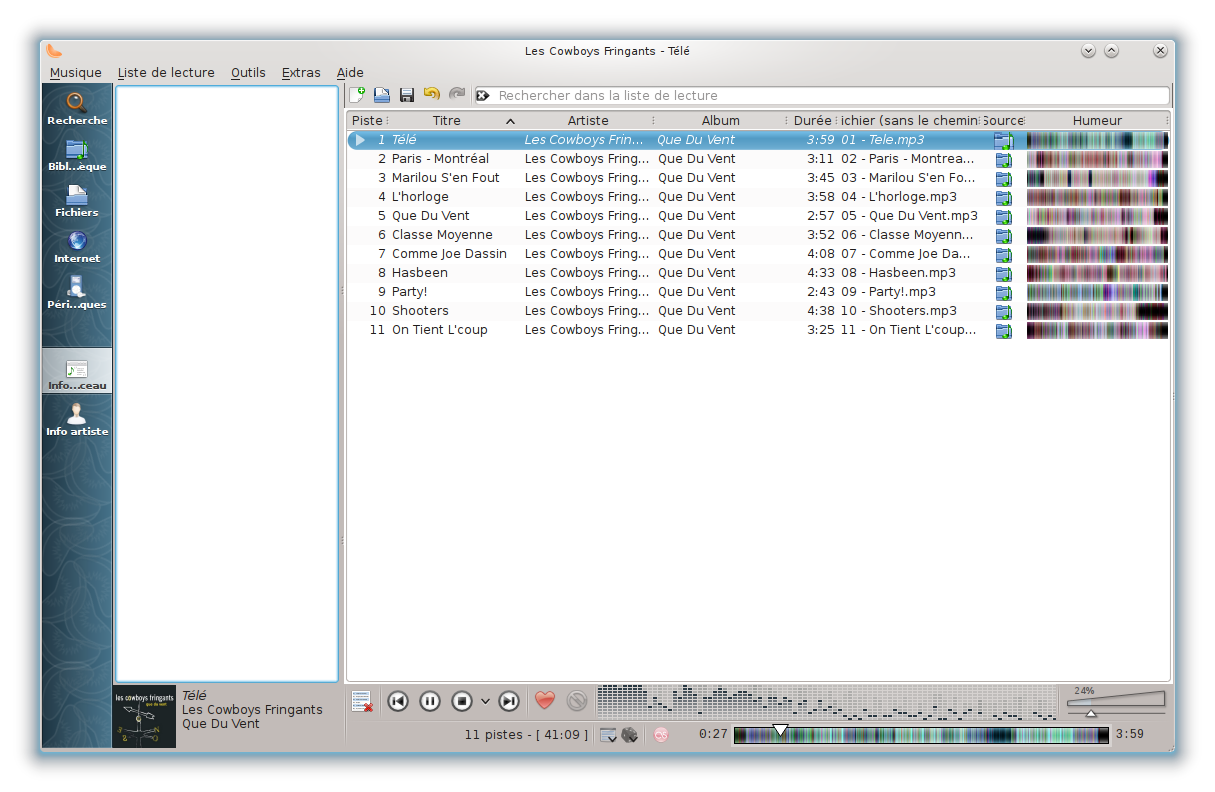Save the playlist using the floppy disk icon
1215x792 pixels.
coord(407,95)
